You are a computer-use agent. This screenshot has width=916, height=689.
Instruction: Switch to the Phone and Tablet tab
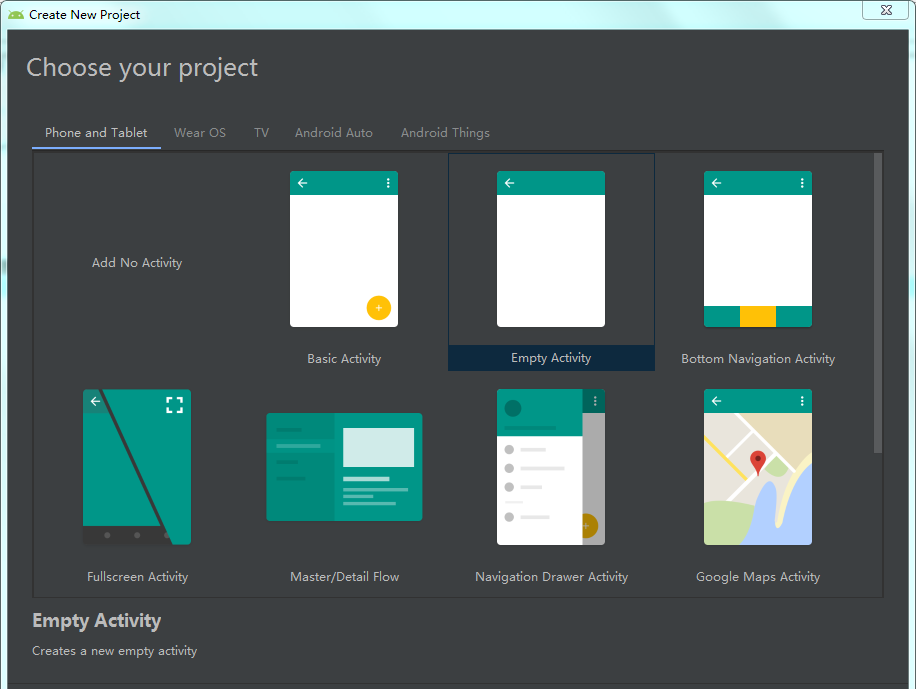click(96, 133)
